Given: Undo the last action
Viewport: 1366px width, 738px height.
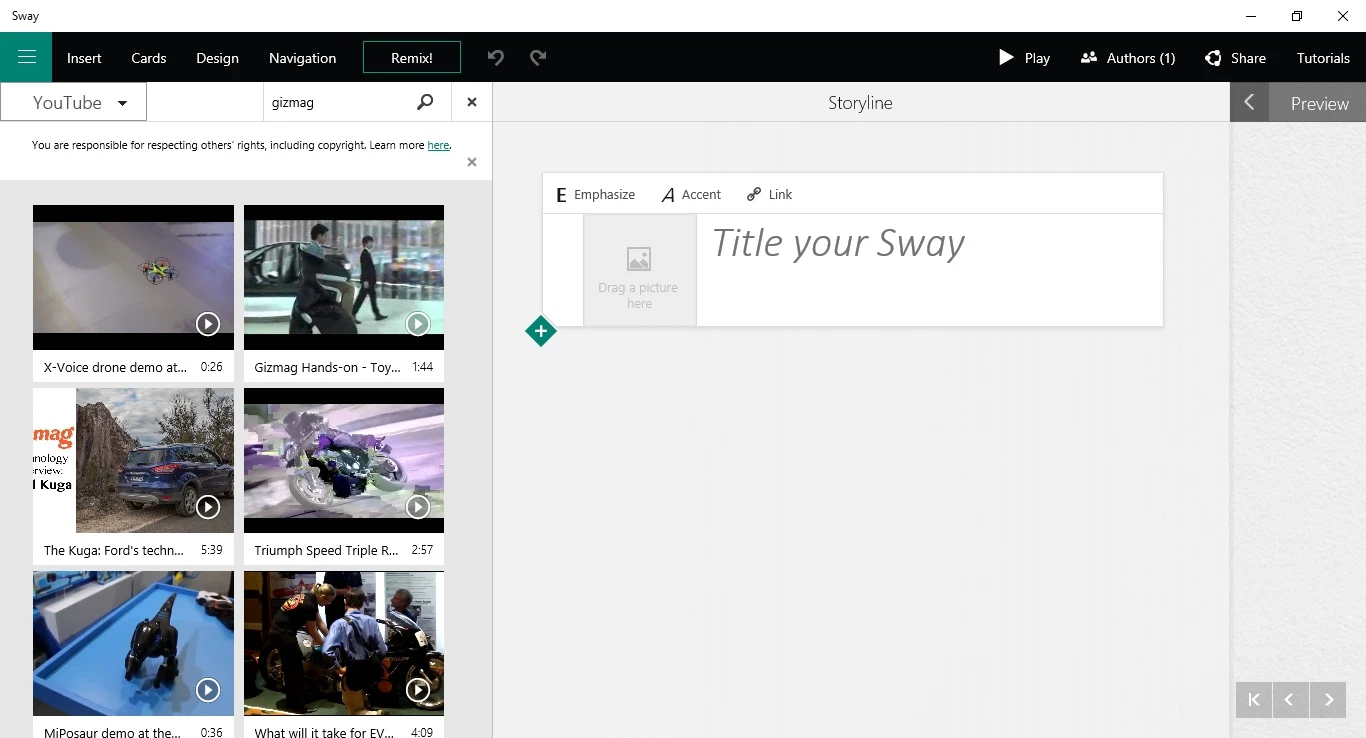Looking at the screenshot, I should (x=496, y=57).
